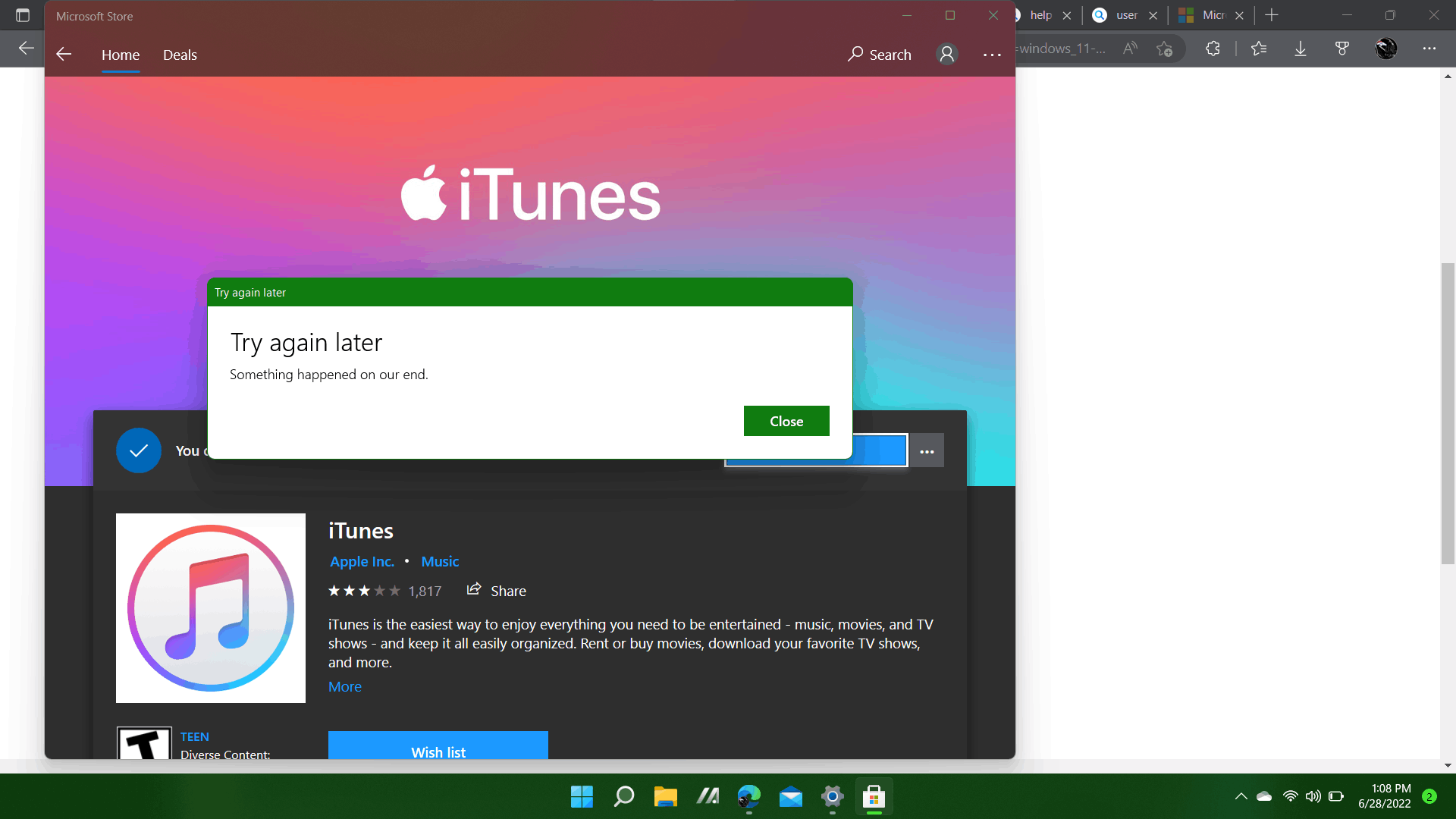
Task: Open File Explorer from taskbar
Action: (665, 796)
